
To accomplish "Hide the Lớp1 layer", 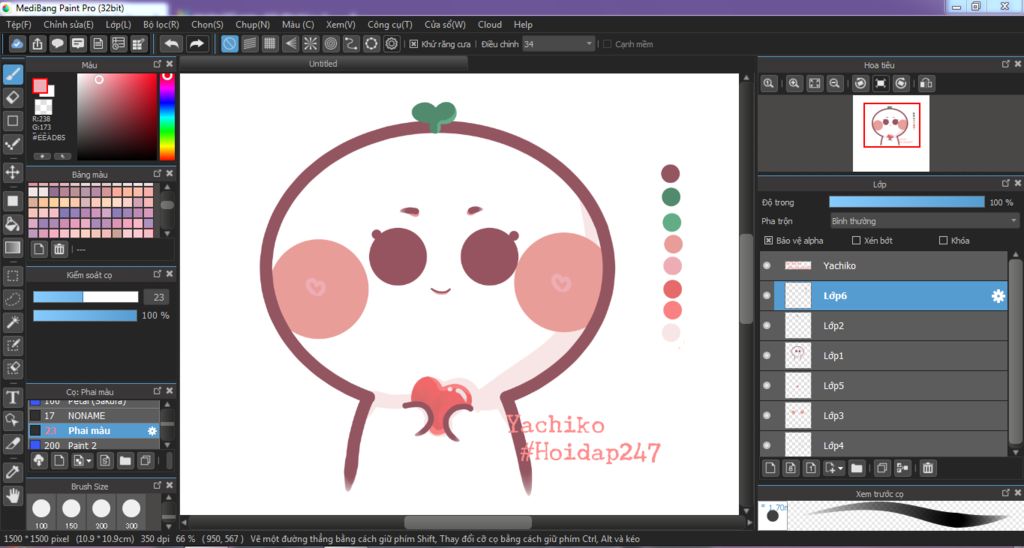I will (x=767, y=355).
